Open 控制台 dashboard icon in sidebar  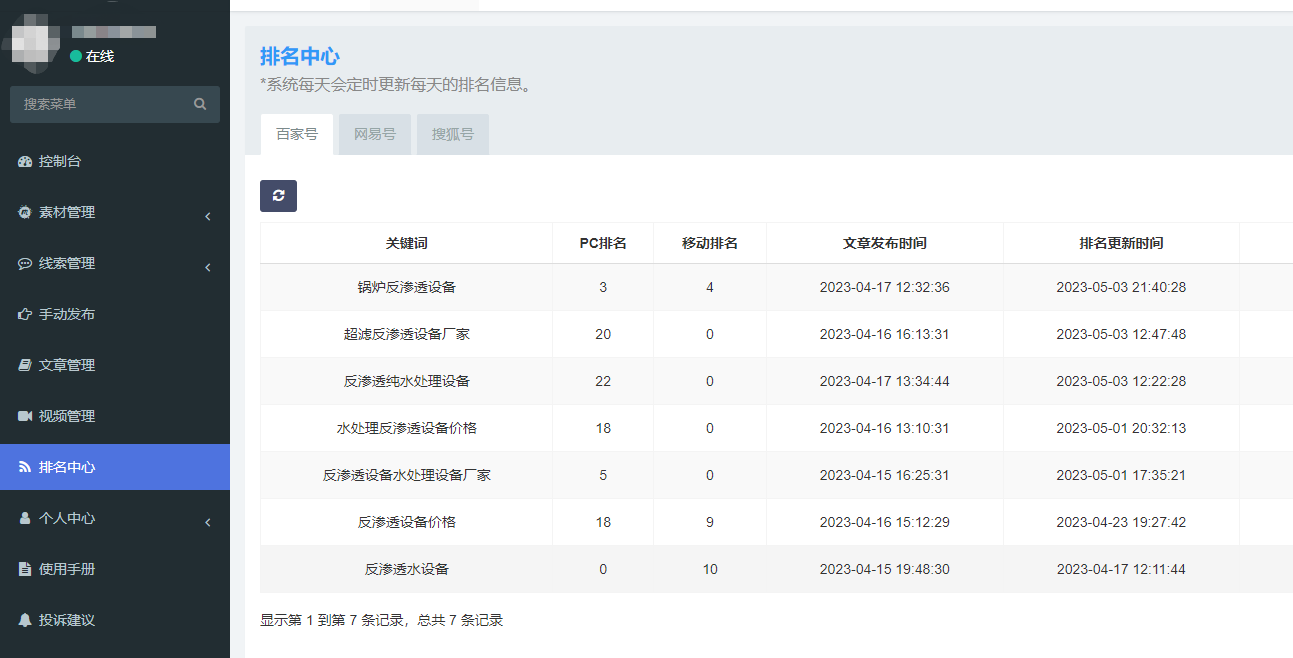(25, 162)
